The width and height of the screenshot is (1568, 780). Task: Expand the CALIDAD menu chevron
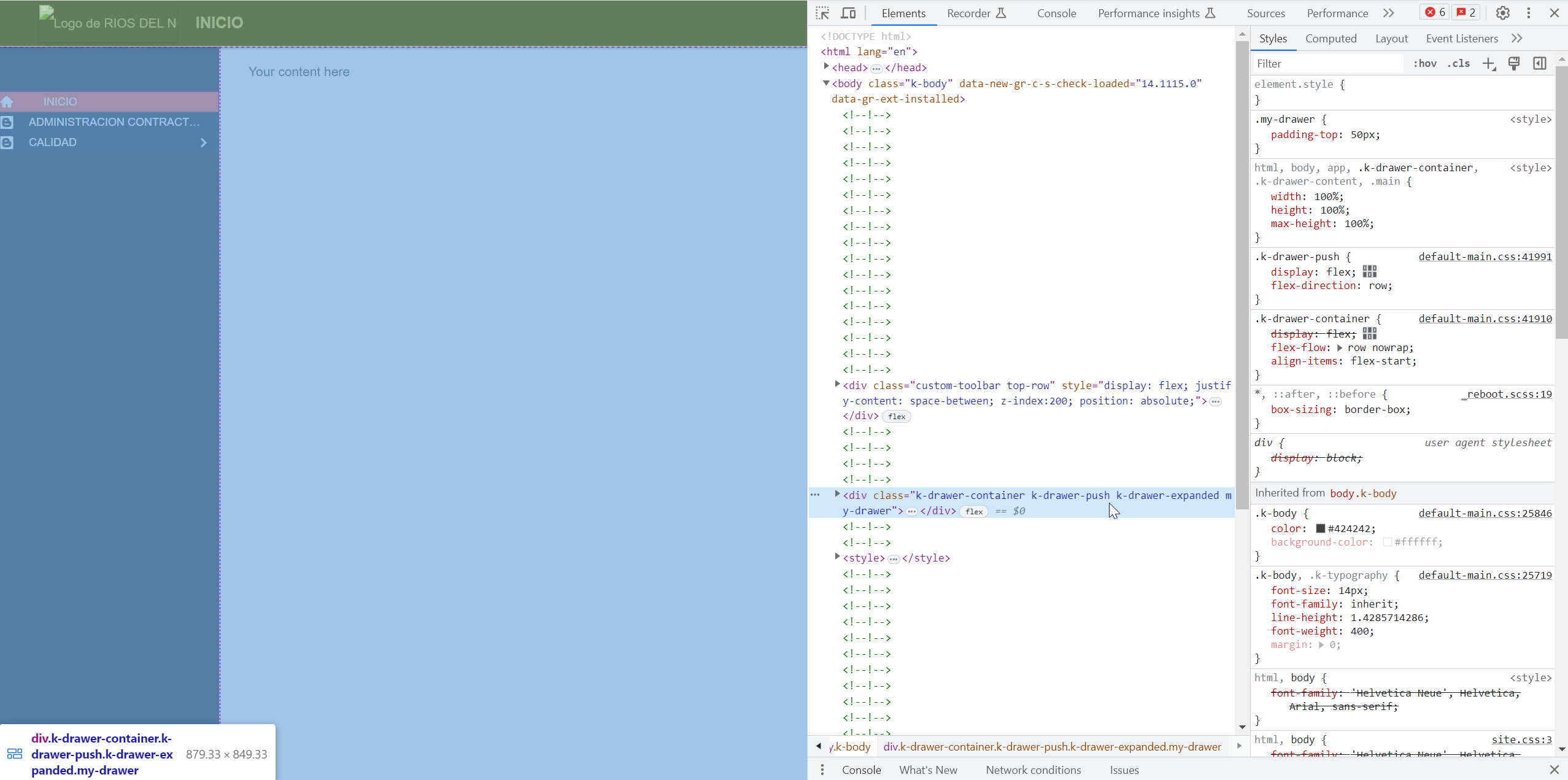coord(204,142)
